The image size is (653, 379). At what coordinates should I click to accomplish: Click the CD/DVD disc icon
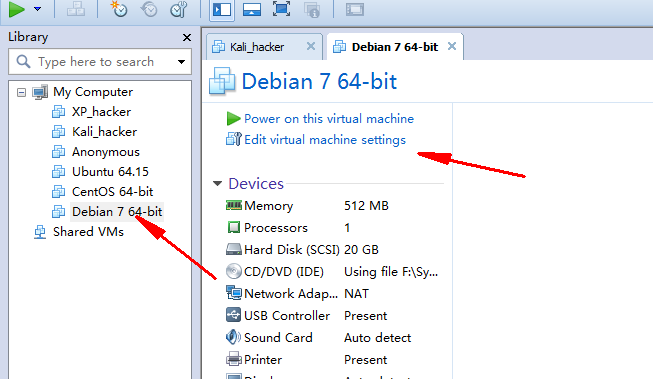(x=234, y=271)
